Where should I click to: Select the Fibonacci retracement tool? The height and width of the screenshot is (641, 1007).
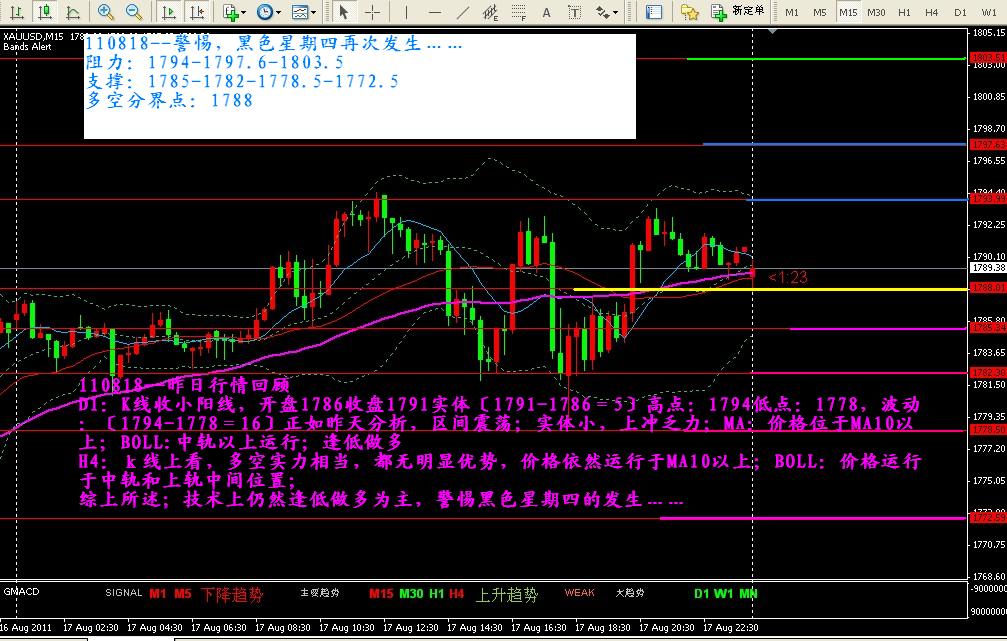pos(518,12)
